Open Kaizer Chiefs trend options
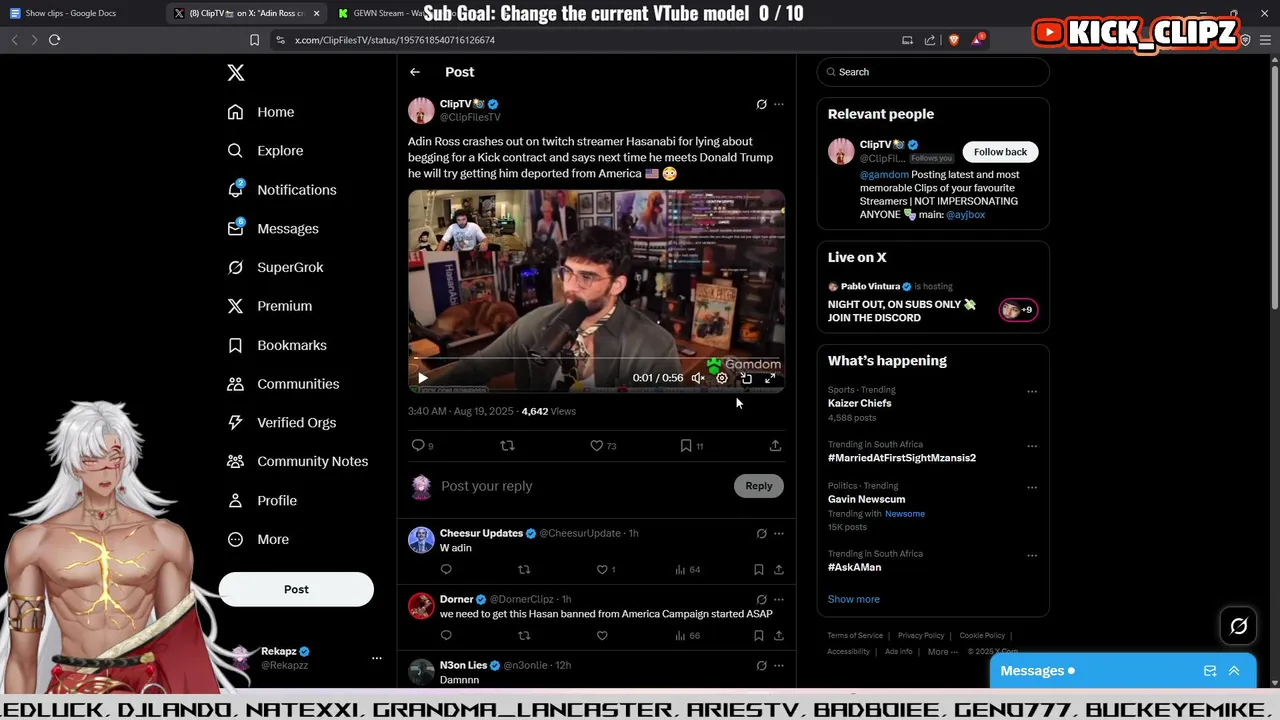 click(x=1032, y=391)
